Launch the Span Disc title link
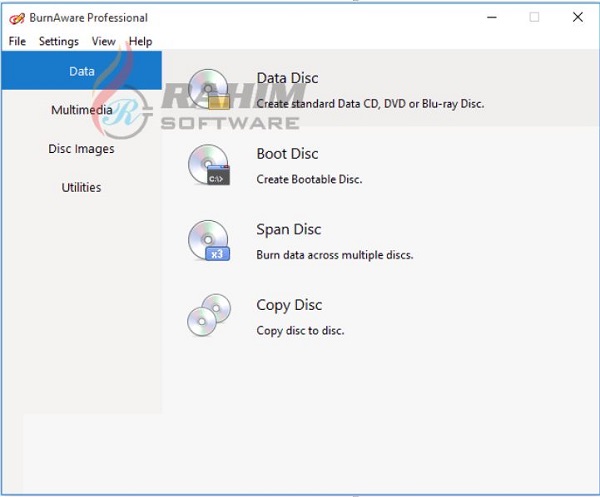This screenshot has width=600, height=497. 289,230
